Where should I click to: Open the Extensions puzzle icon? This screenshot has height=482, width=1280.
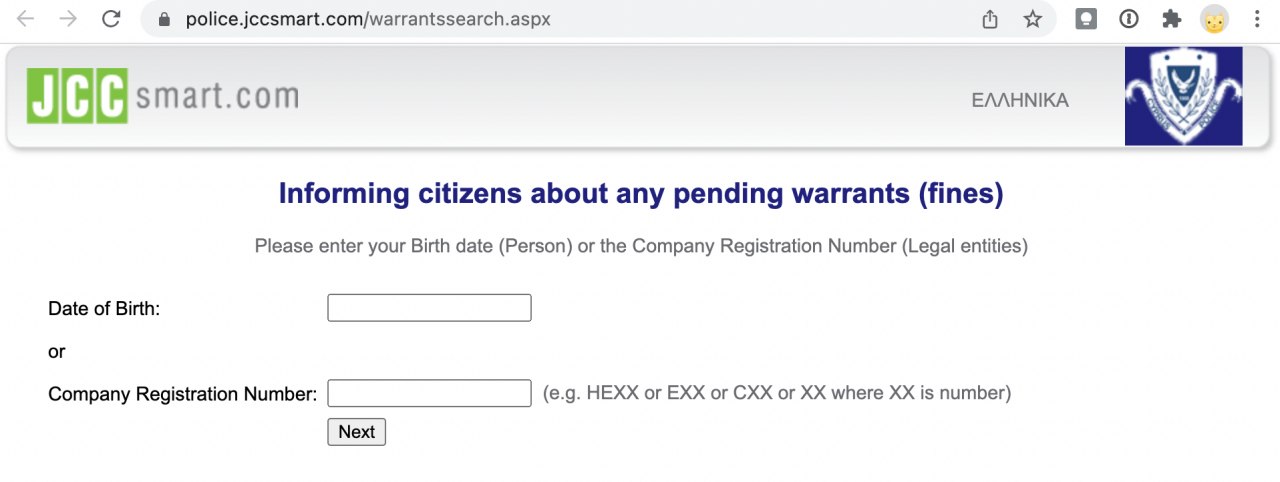coord(1171,19)
